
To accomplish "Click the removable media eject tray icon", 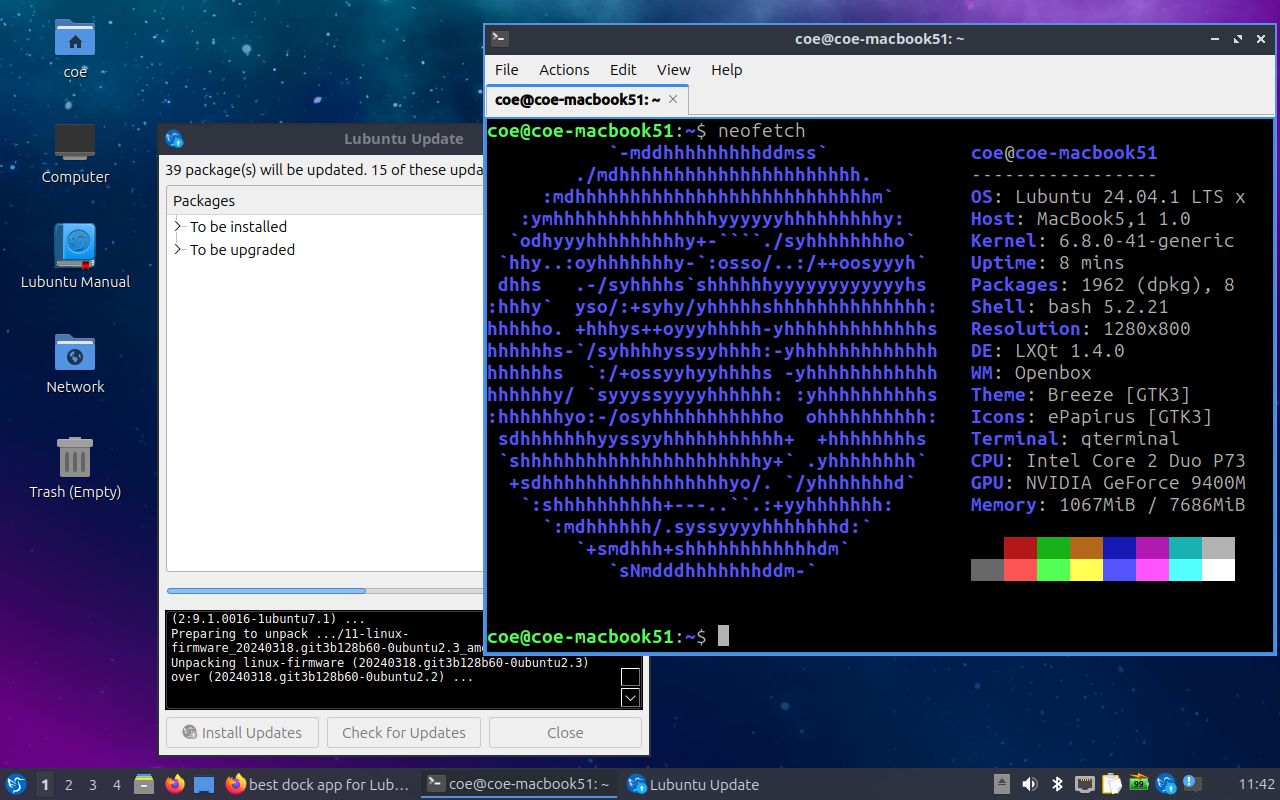I will (1001, 784).
